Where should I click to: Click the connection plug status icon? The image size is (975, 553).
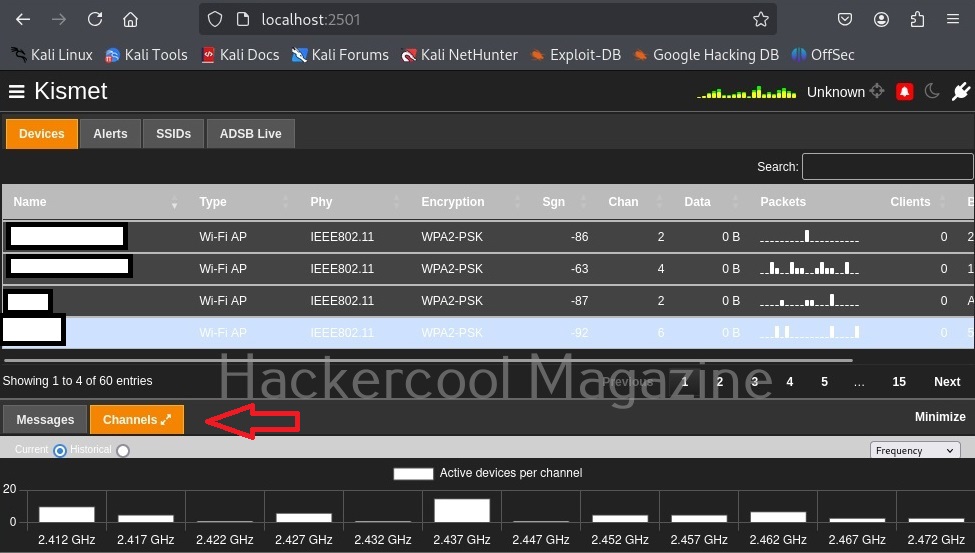pos(961,91)
